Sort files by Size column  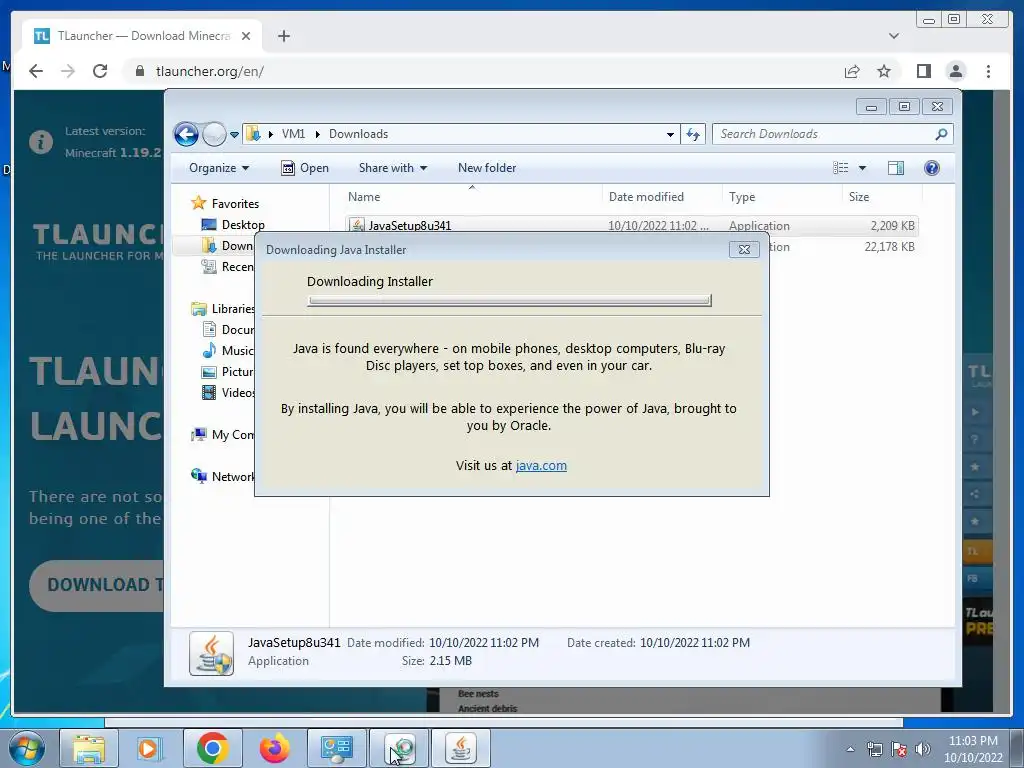(882, 197)
